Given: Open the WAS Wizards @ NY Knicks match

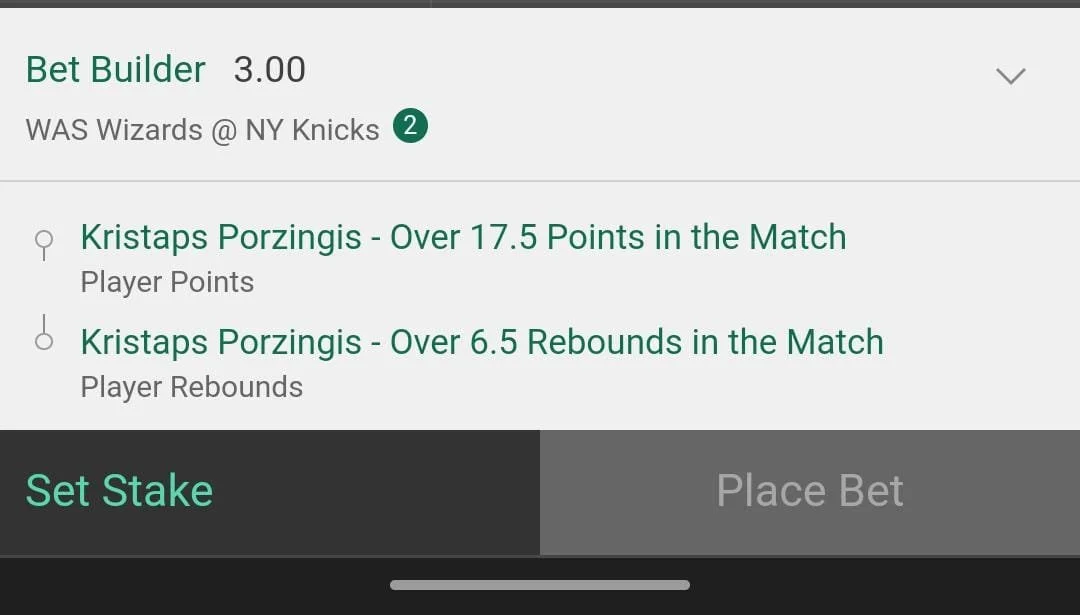Looking at the screenshot, I should (x=202, y=130).
